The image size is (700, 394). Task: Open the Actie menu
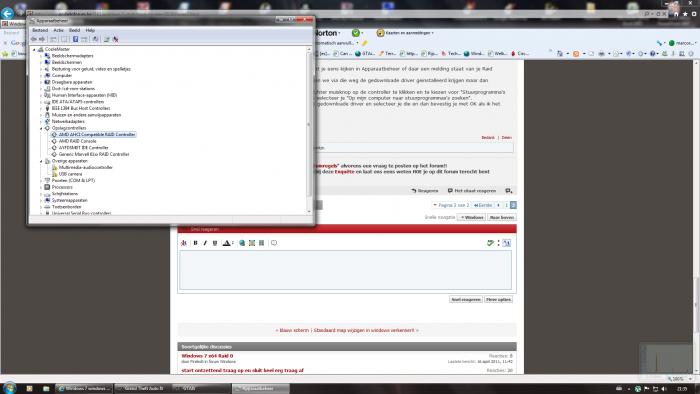click(58, 30)
